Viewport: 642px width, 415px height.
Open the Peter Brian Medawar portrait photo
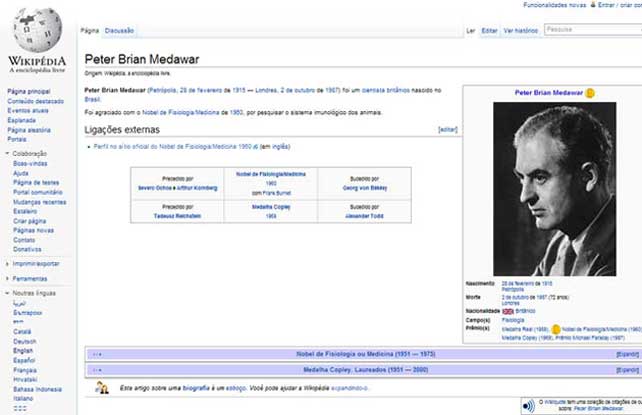[x=554, y=189]
